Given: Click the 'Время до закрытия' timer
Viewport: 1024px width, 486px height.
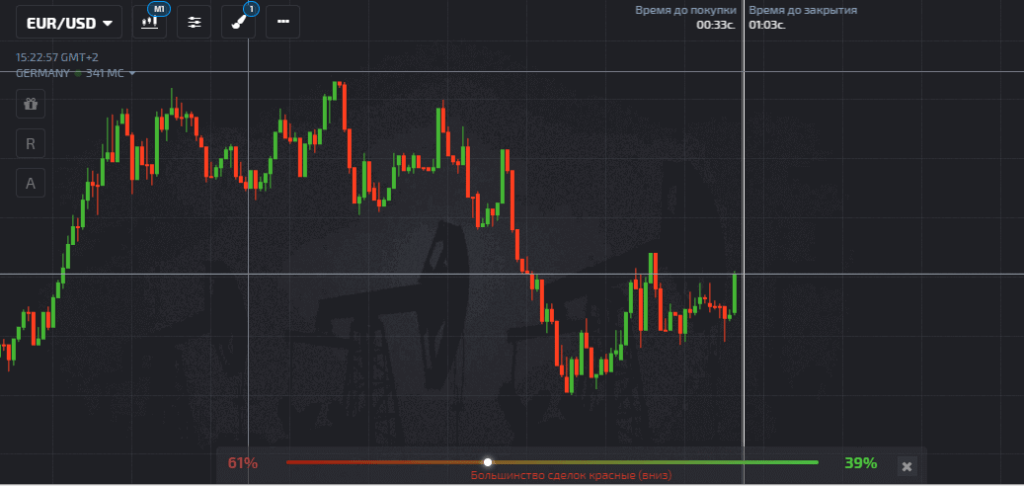Looking at the screenshot, I should pos(802,17).
